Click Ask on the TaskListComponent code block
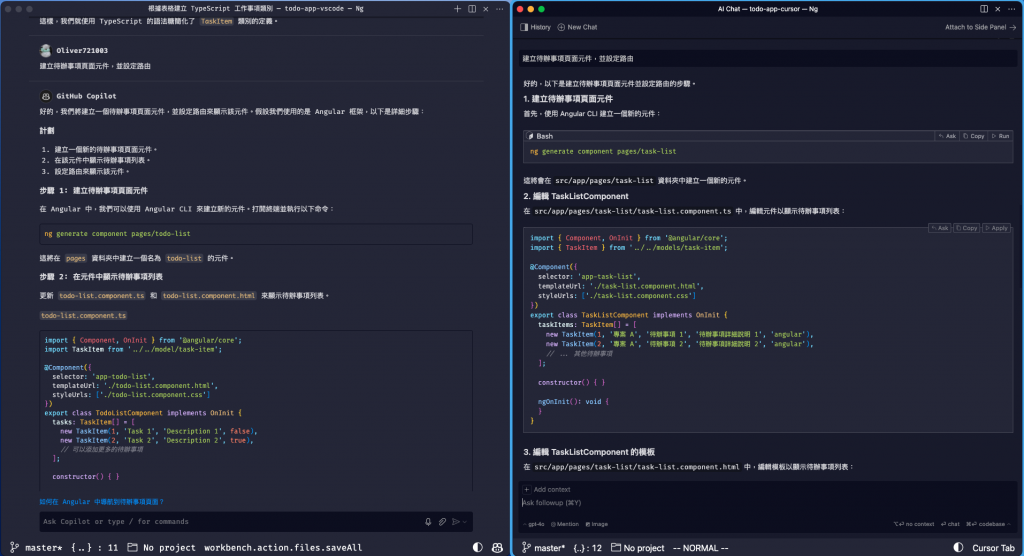The width and height of the screenshot is (1024, 556). (939, 228)
